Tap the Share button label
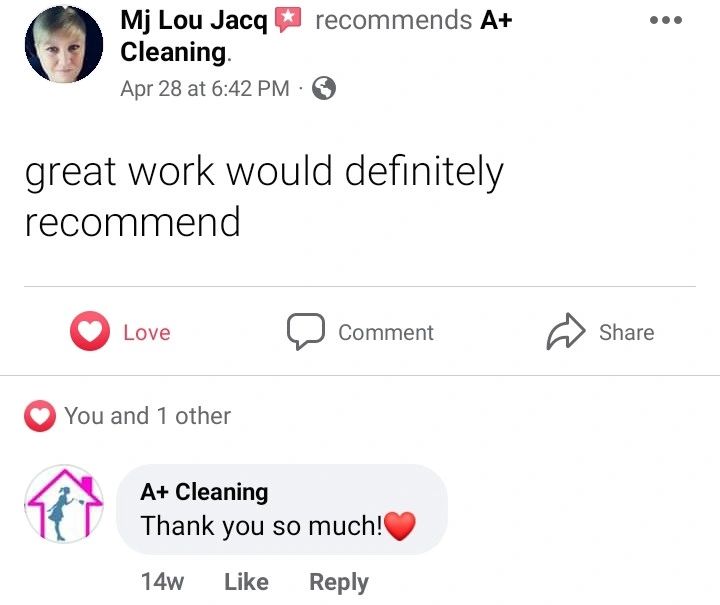 click(x=626, y=332)
